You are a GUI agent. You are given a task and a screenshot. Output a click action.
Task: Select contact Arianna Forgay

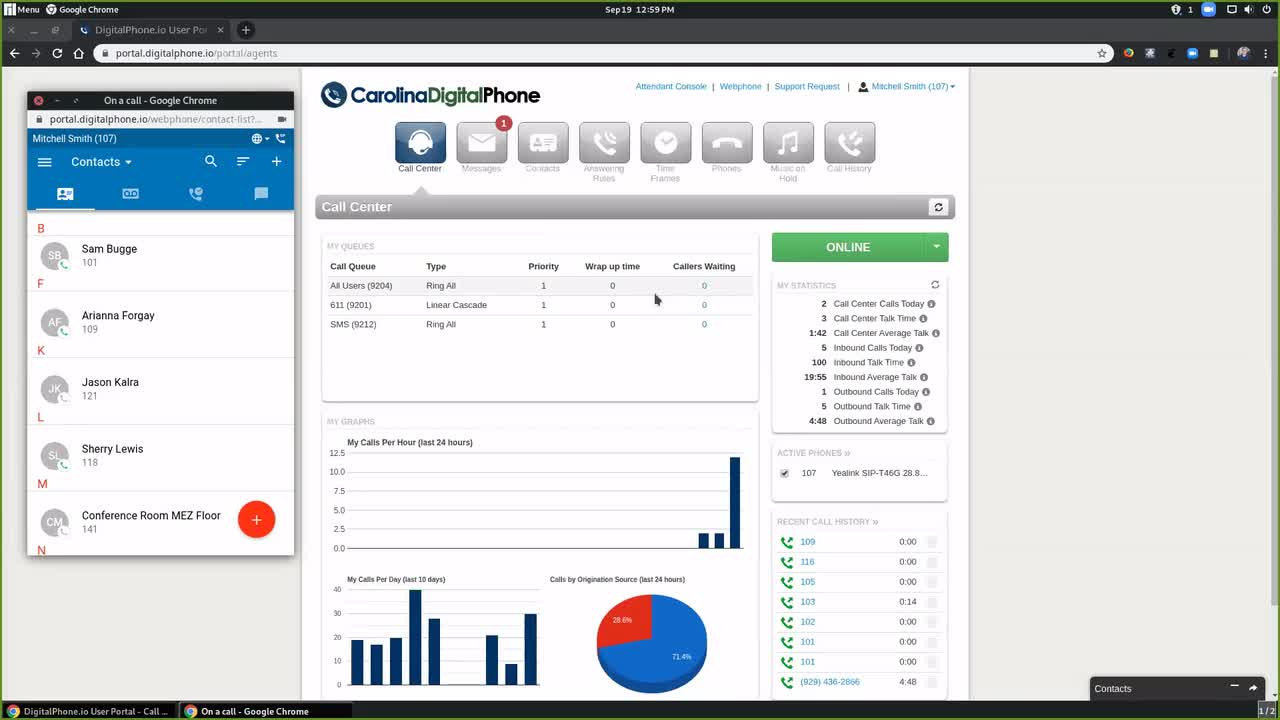(161, 322)
